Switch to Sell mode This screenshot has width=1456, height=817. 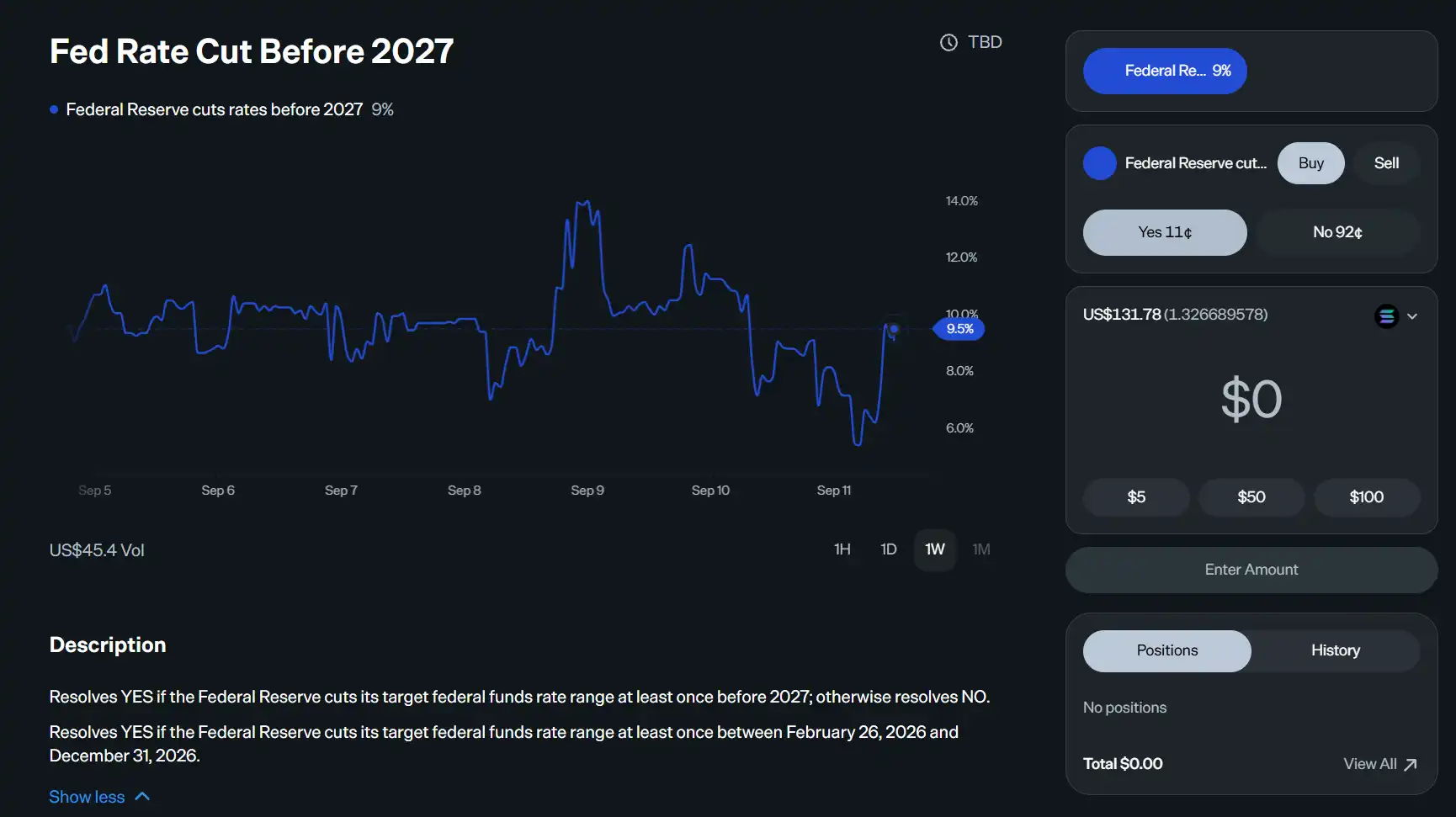coord(1386,163)
